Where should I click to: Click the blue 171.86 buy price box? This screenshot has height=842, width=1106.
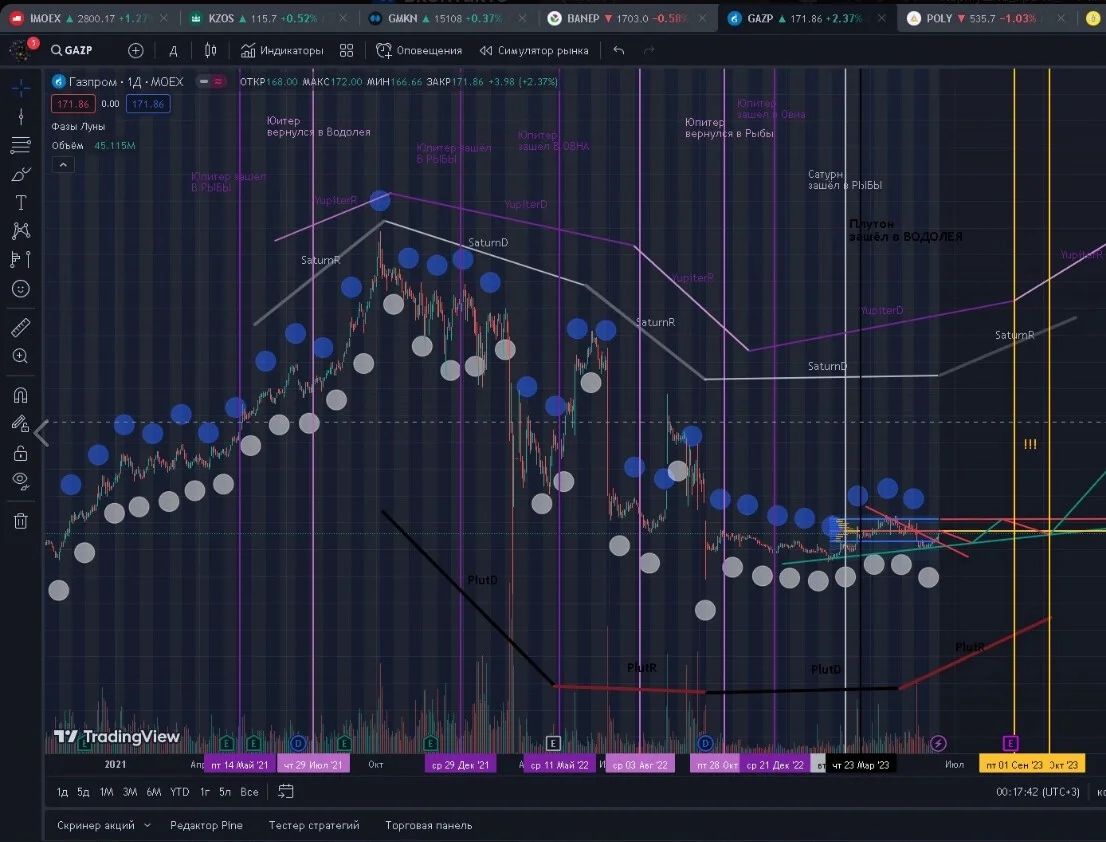148,104
